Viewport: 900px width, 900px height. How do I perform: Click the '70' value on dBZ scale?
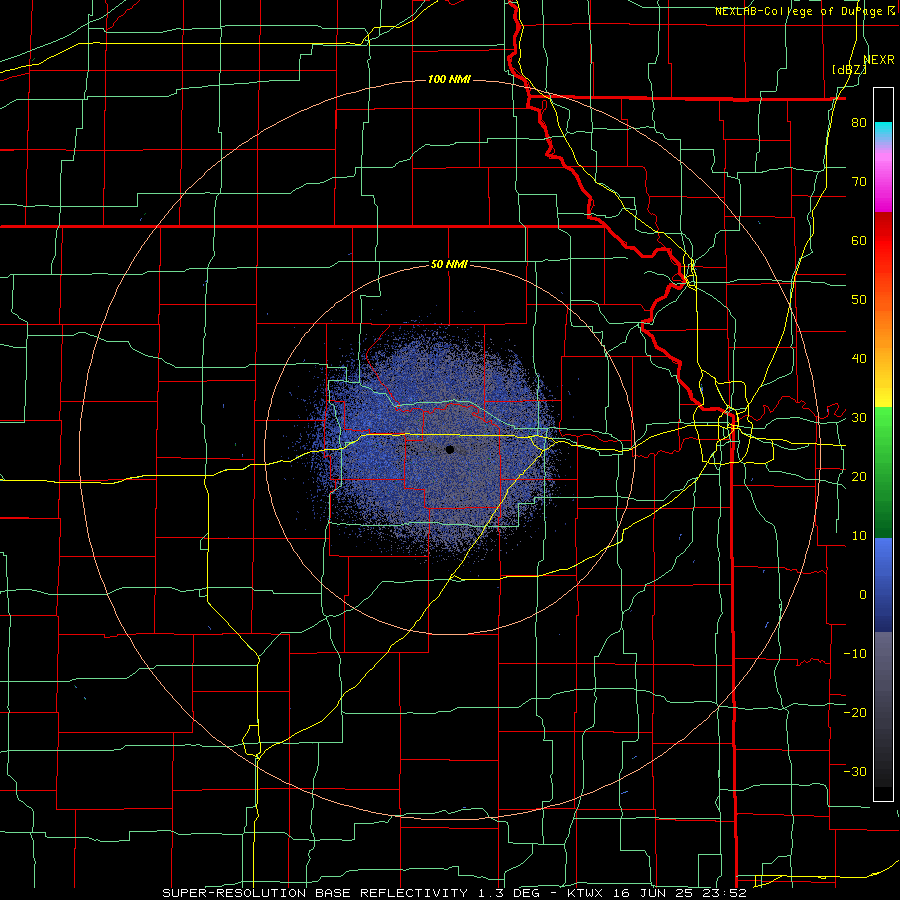(859, 182)
